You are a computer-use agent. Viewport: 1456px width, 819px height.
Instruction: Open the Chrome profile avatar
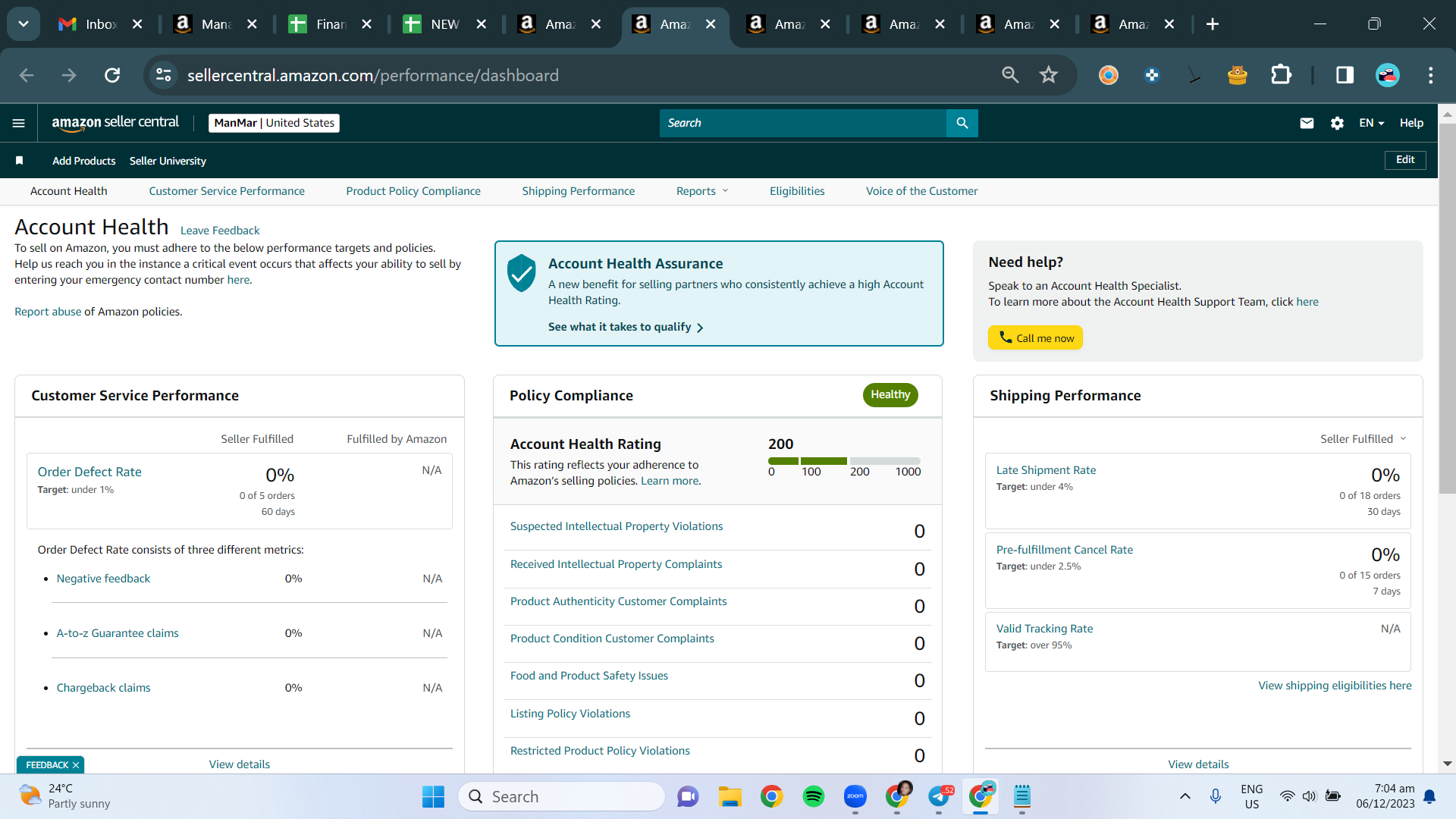tap(1388, 75)
